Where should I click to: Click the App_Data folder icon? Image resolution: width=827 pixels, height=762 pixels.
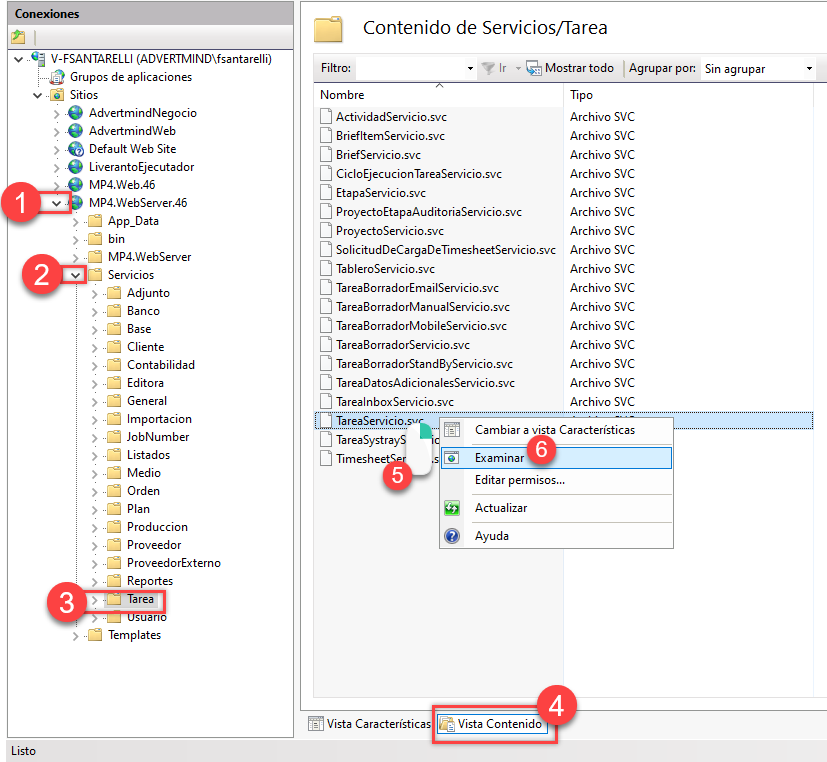tap(95, 220)
